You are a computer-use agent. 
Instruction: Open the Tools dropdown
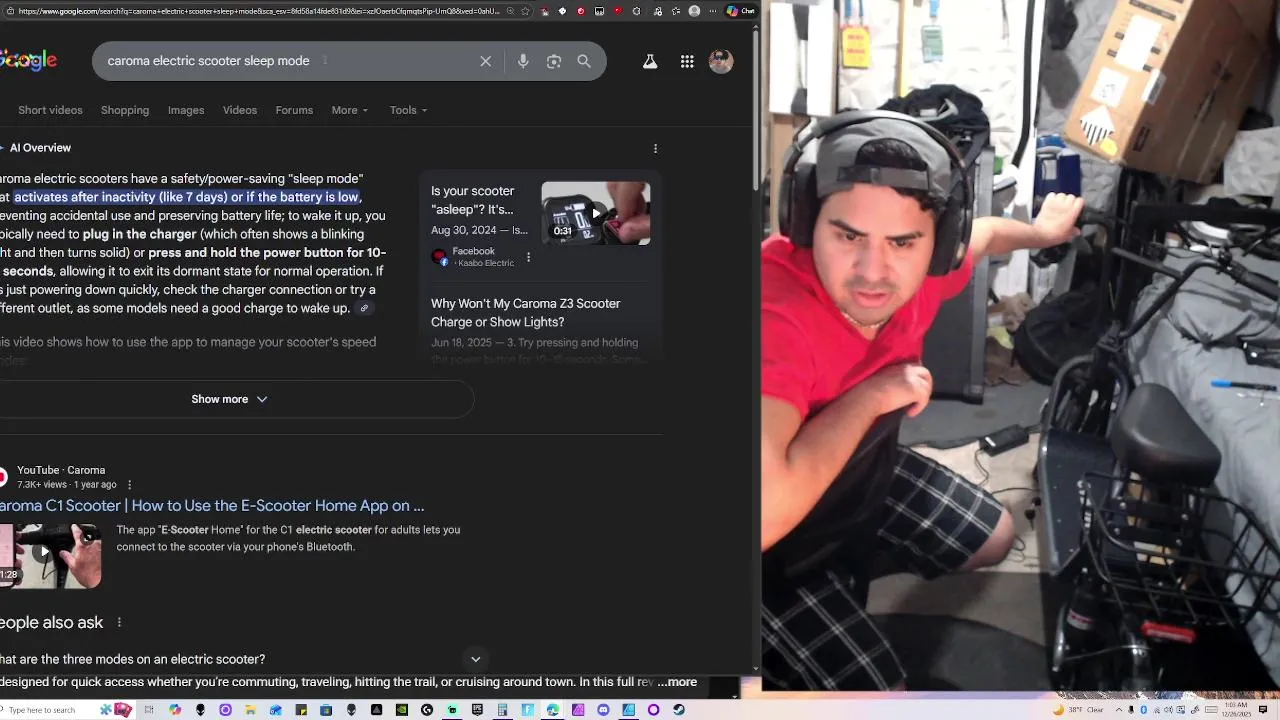click(x=408, y=110)
